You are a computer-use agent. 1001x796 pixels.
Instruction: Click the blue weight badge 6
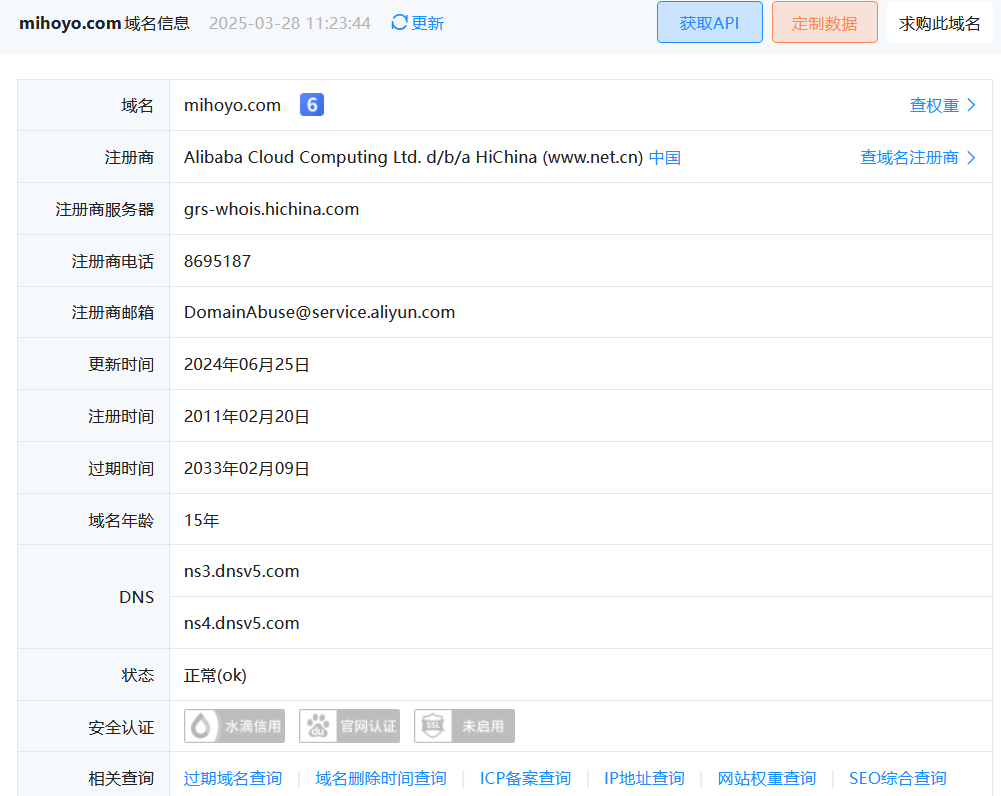pyautogui.click(x=312, y=105)
